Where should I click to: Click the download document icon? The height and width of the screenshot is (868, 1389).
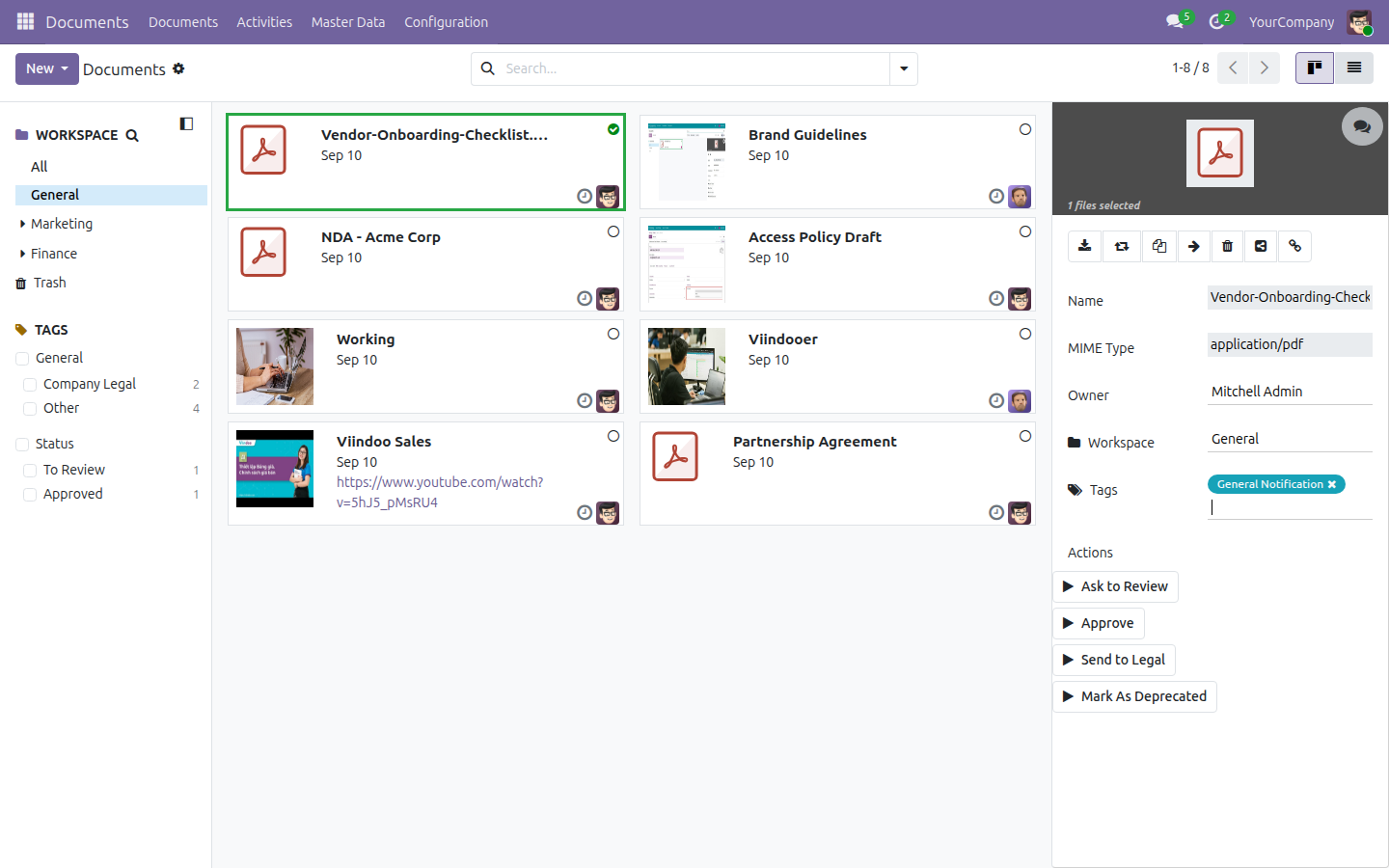pos(1085,246)
